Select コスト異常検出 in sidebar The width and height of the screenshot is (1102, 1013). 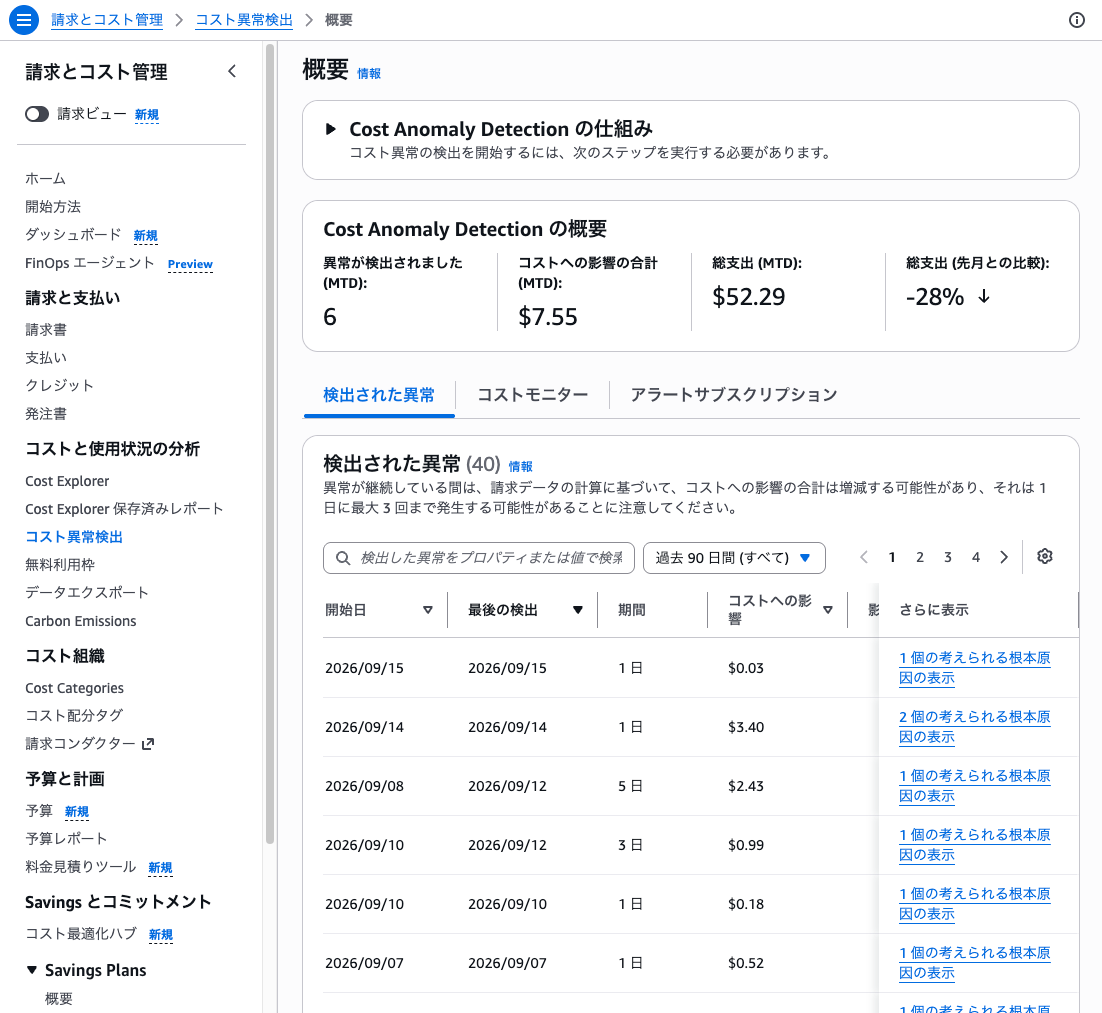click(x=74, y=537)
